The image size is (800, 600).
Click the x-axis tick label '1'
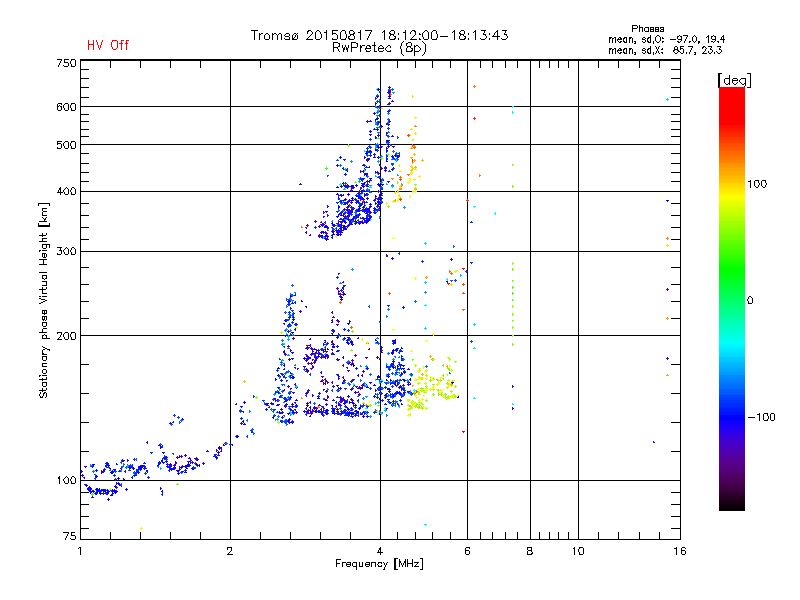(x=81, y=551)
